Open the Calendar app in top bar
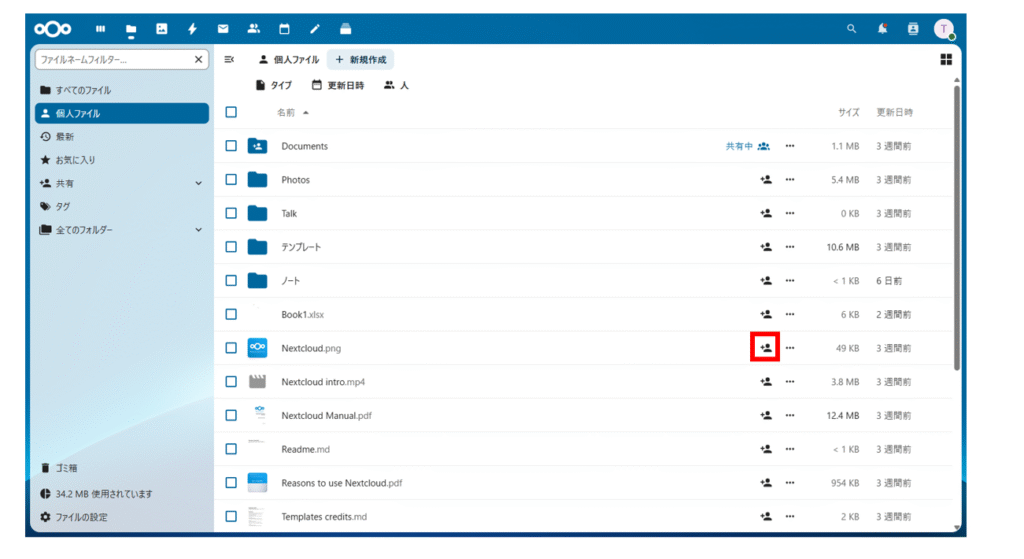Screen dimensions: 1024x559 coord(284,29)
